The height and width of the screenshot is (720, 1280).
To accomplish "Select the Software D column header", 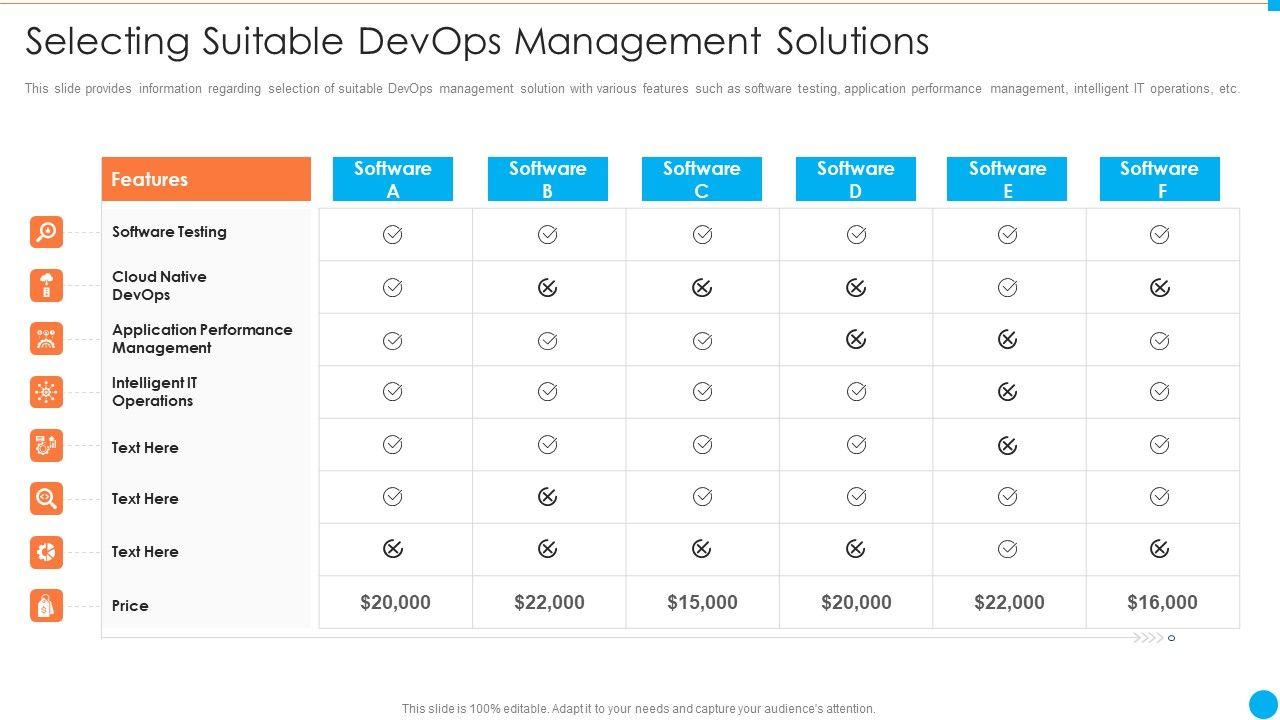I will coord(855,179).
